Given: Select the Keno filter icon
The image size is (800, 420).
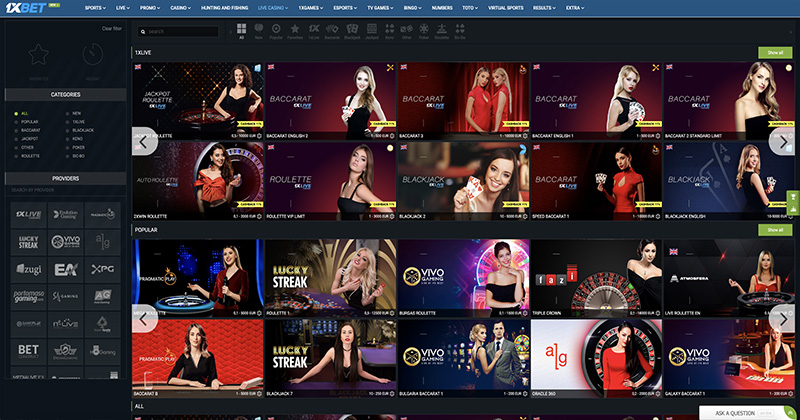Looking at the screenshot, I should 390,31.
